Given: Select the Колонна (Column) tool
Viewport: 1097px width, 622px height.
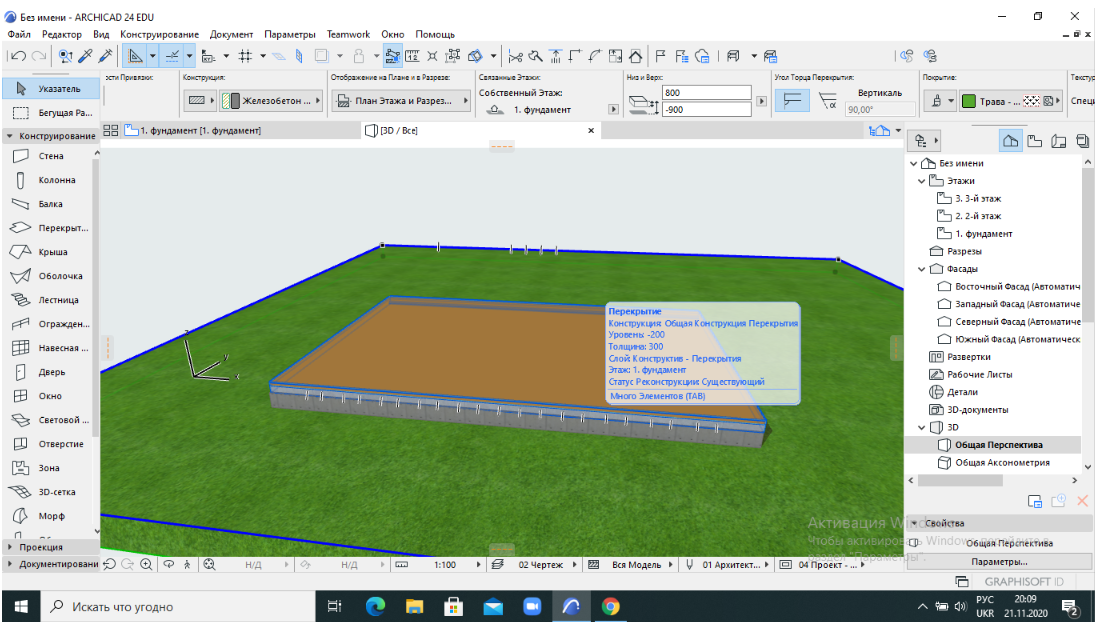Looking at the screenshot, I should pyautogui.click(x=56, y=180).
